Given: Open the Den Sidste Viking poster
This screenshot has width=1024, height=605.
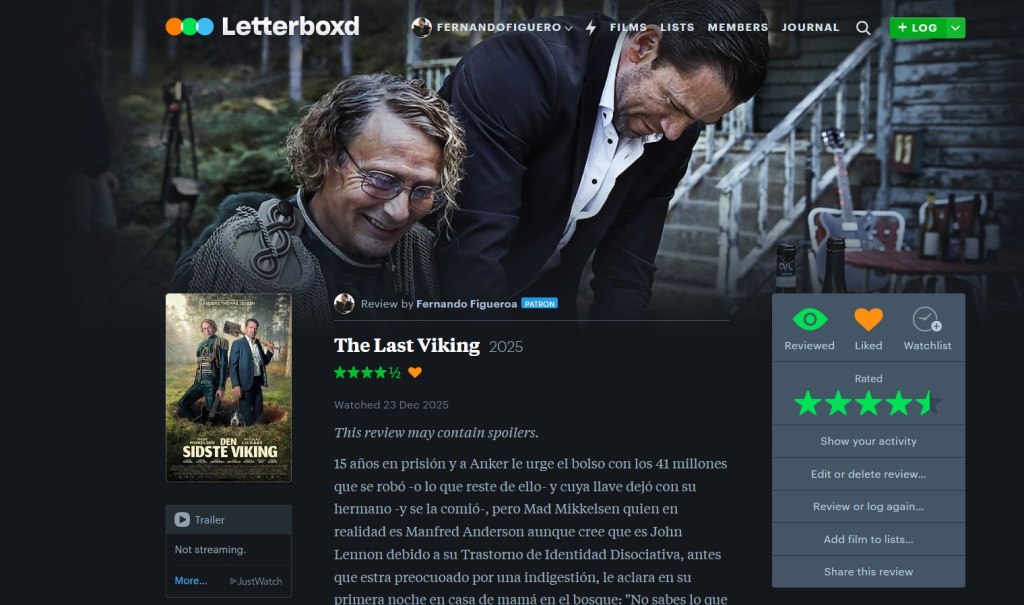Looking at the screenshot, I should pos(229,387).
